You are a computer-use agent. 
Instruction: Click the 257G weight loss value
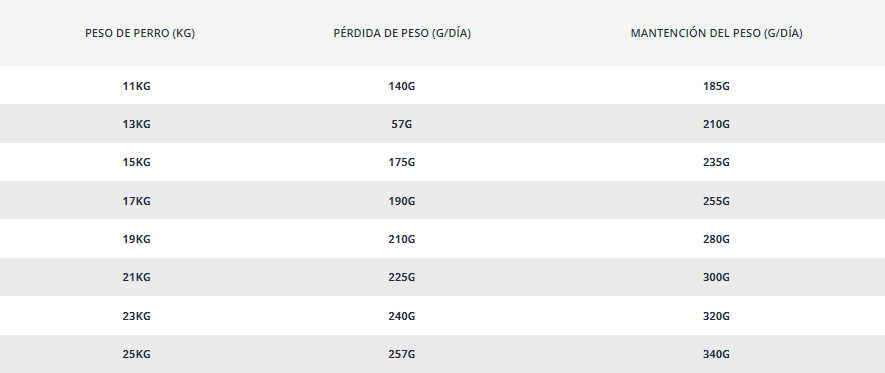click(402, 354)
